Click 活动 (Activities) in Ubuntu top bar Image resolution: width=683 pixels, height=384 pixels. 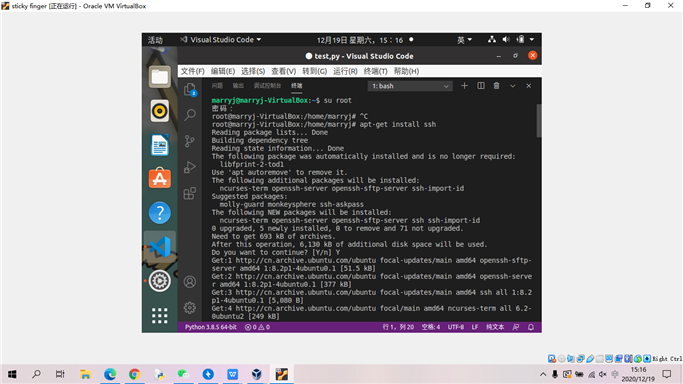155,40
